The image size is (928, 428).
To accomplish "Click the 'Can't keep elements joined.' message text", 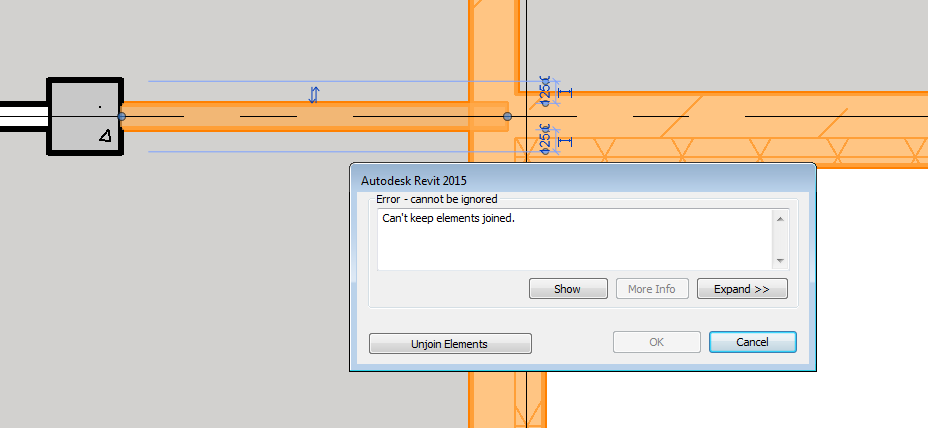I will 449,218.
